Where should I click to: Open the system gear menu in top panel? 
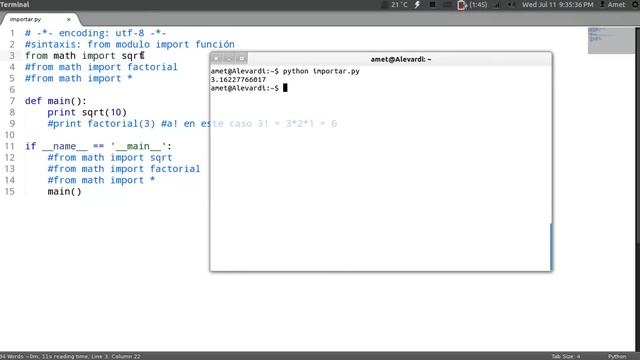(636, 4)
